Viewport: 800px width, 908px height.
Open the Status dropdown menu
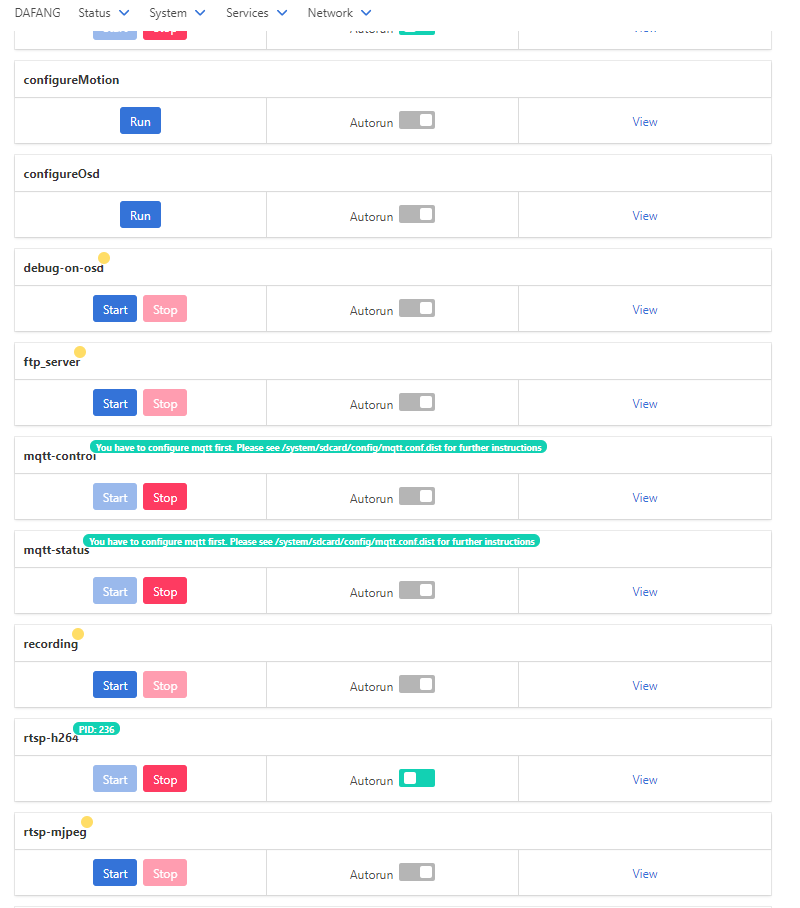103,13
